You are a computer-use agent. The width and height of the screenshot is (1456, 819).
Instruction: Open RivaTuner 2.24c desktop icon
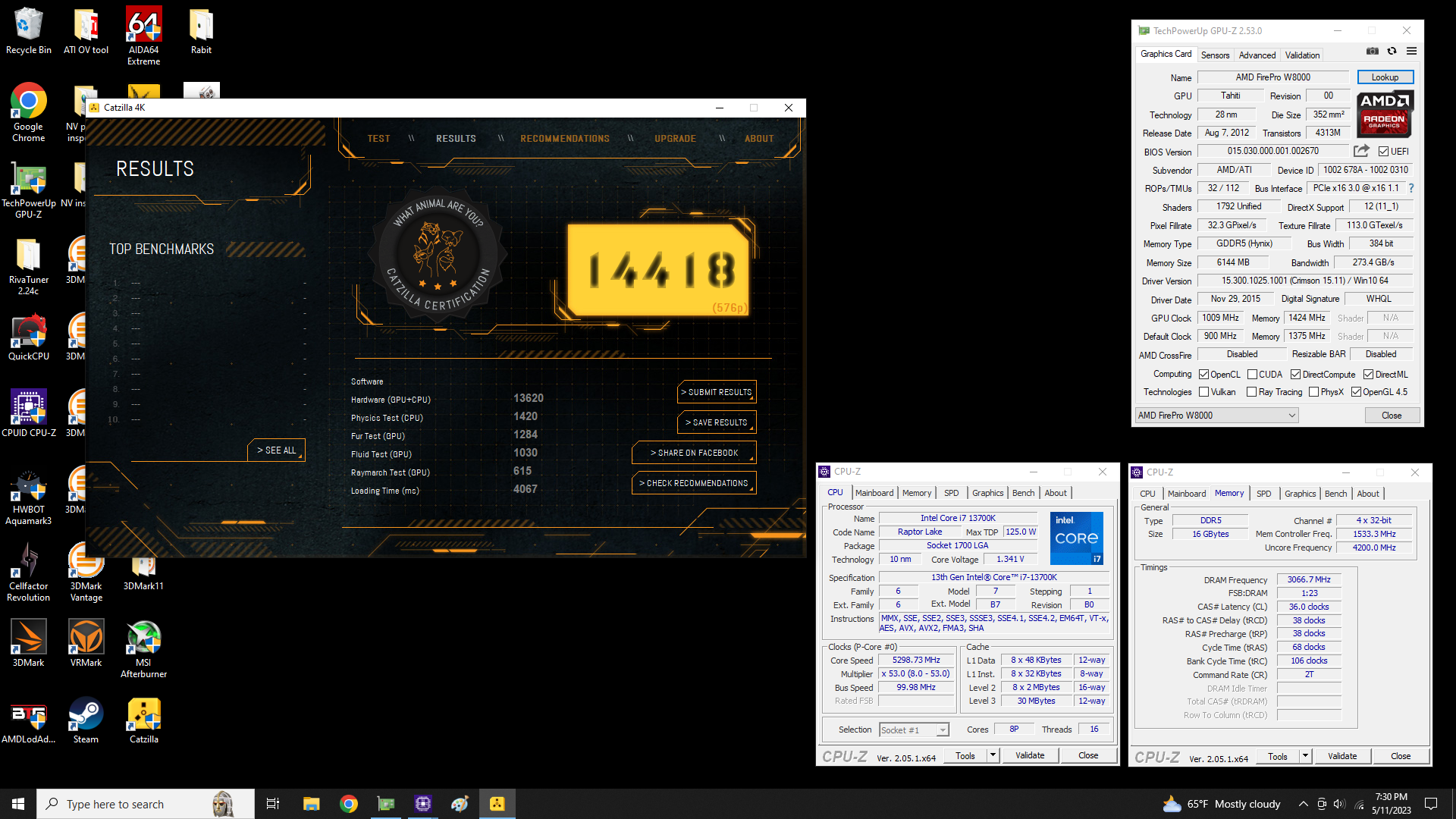click(29, 266)
